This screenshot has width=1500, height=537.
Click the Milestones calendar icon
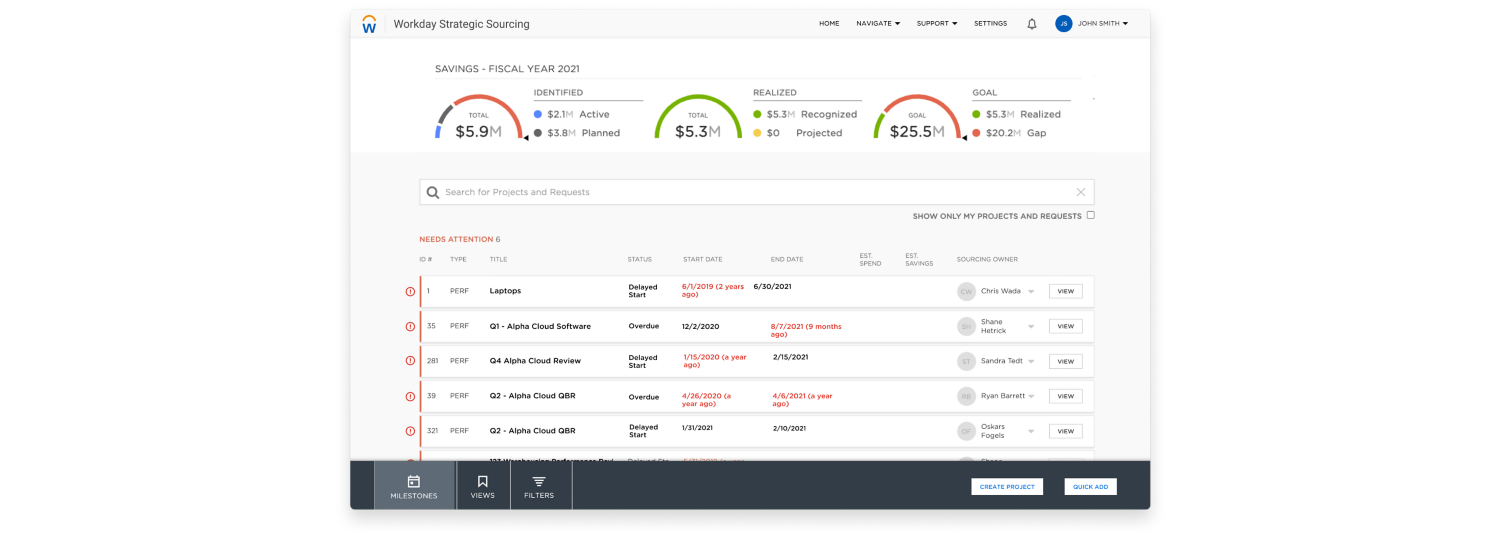click(x=414, y=481)
